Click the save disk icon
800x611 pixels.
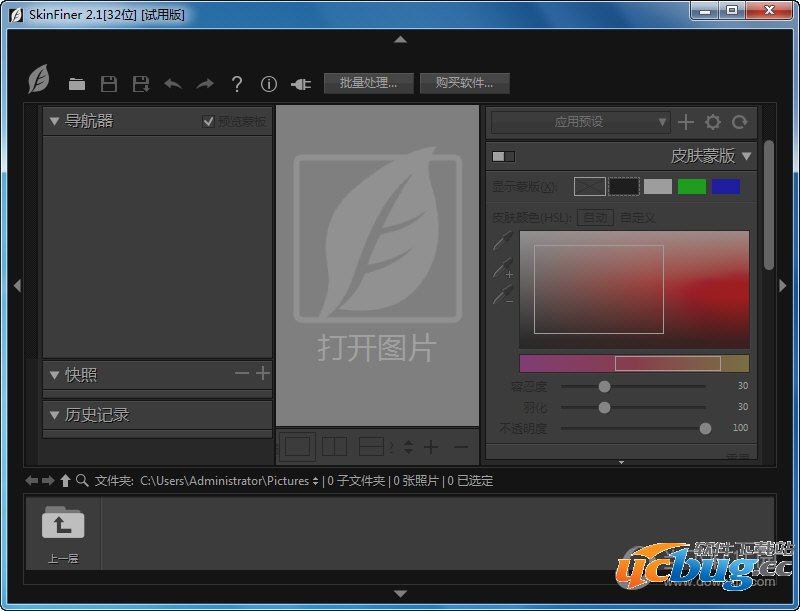click(x=109, y=84)
